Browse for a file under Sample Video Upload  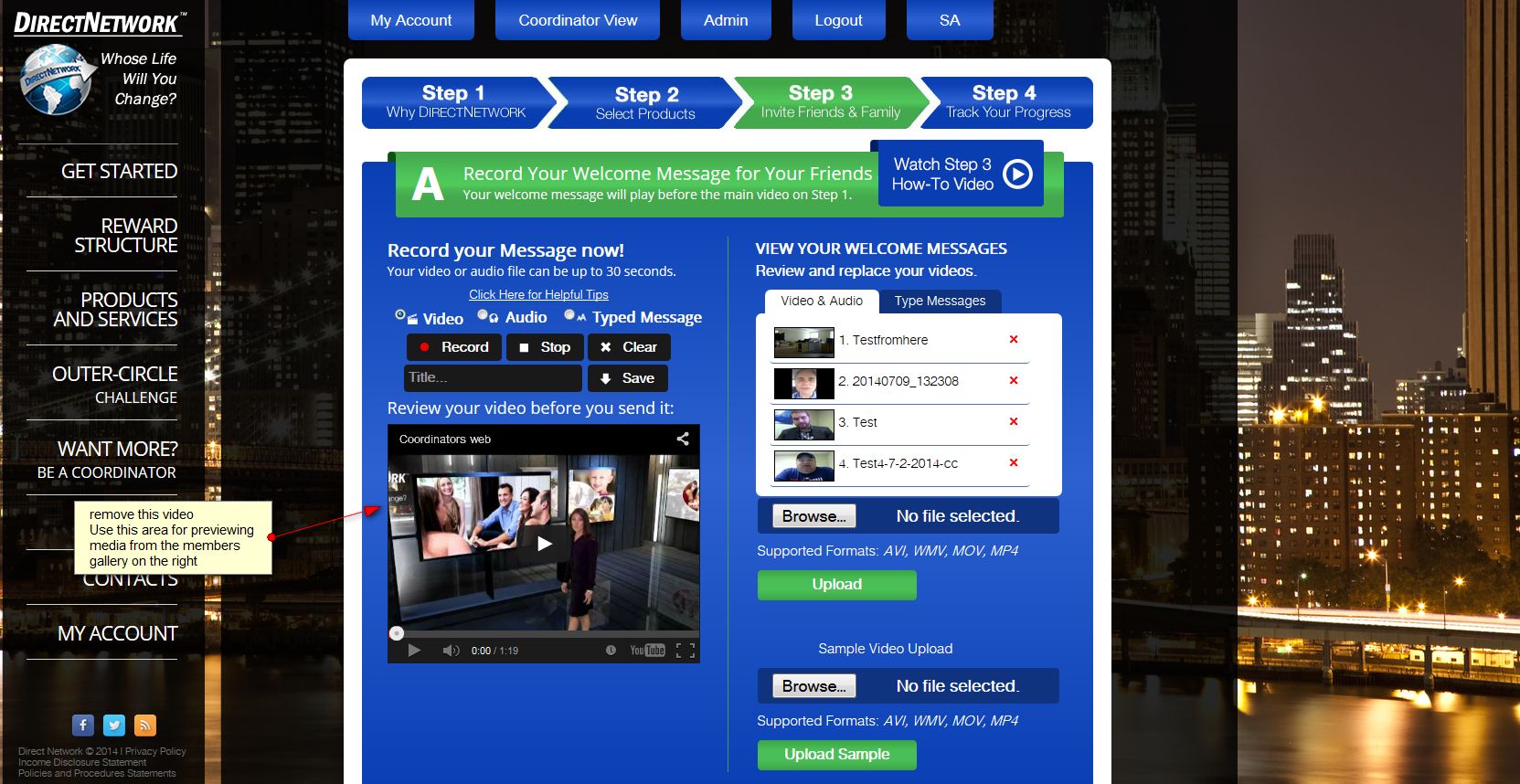pyautogui.click(x=814, y=686)
